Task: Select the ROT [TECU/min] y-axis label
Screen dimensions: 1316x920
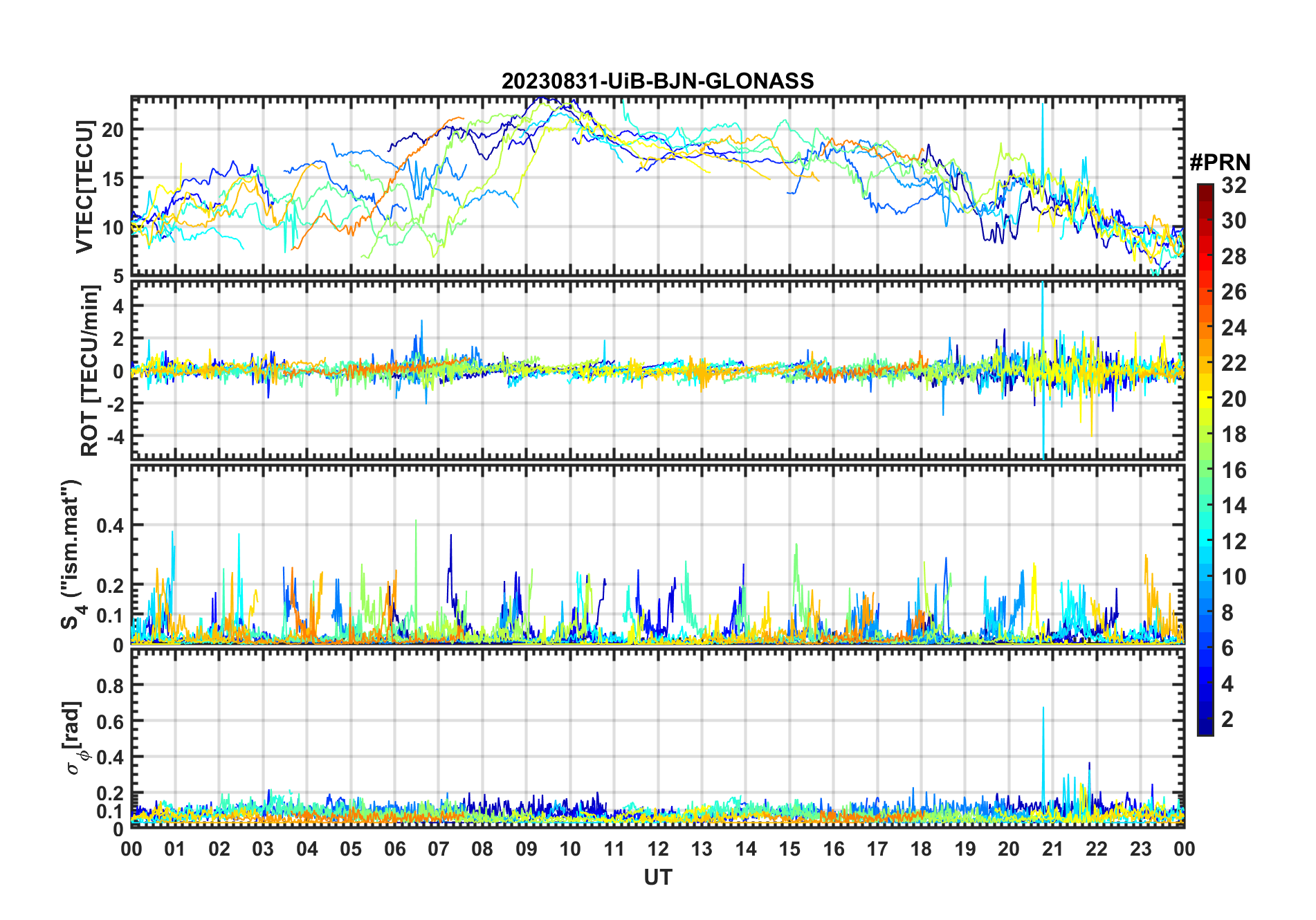Action: [89, 371]
